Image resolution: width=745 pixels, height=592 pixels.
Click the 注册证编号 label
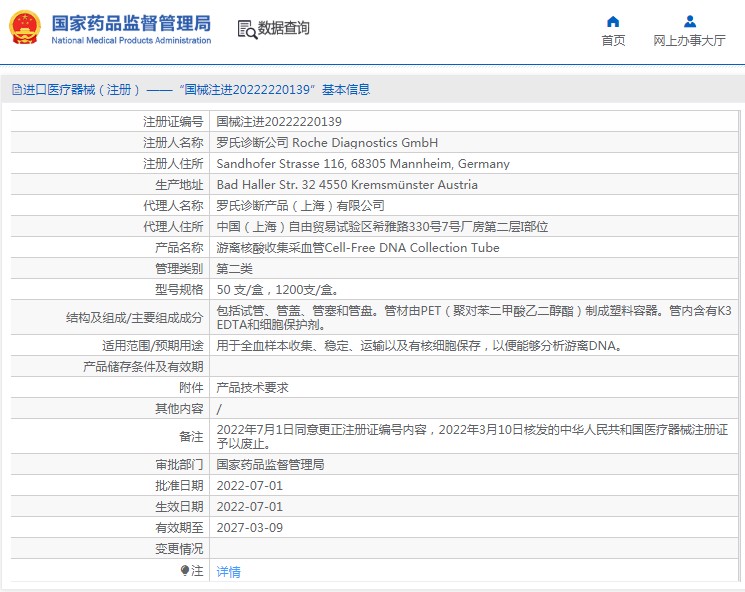pos(173,122)
